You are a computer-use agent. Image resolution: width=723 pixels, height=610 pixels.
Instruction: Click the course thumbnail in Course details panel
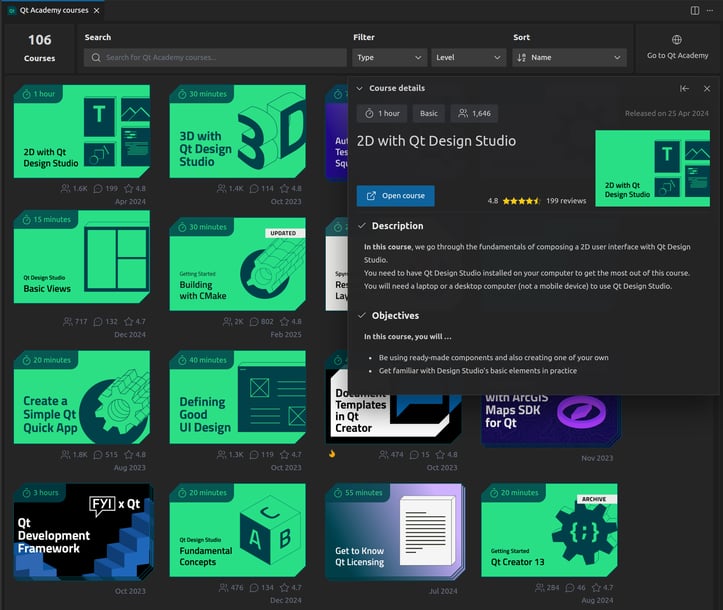point(652,168)
